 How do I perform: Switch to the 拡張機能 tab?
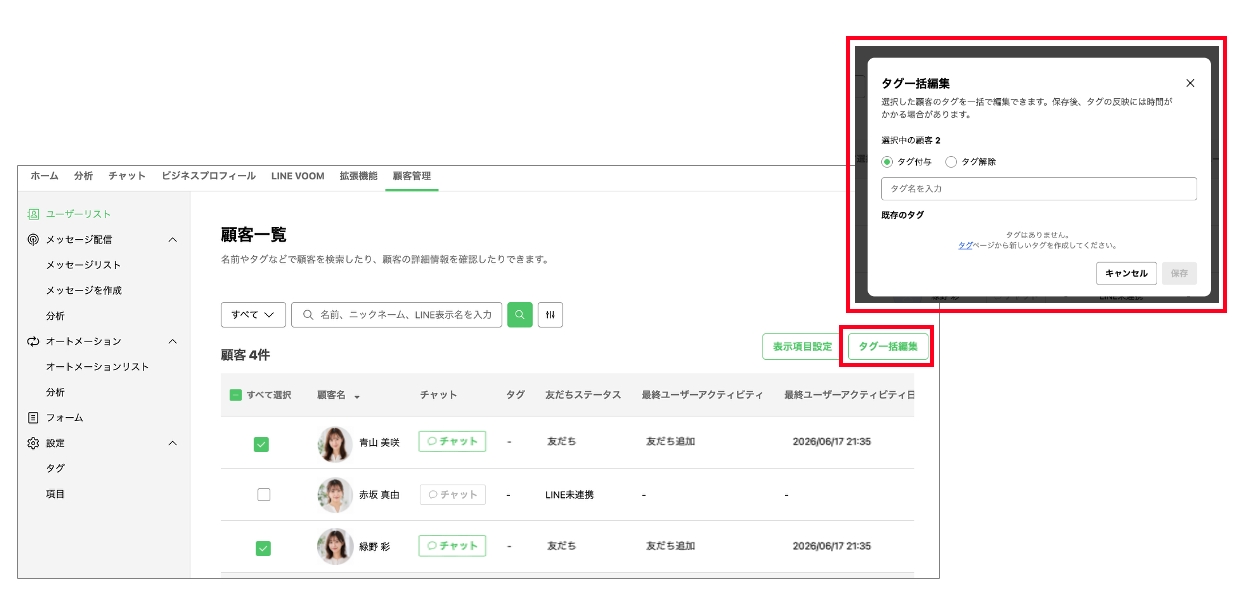coord(358,176)
